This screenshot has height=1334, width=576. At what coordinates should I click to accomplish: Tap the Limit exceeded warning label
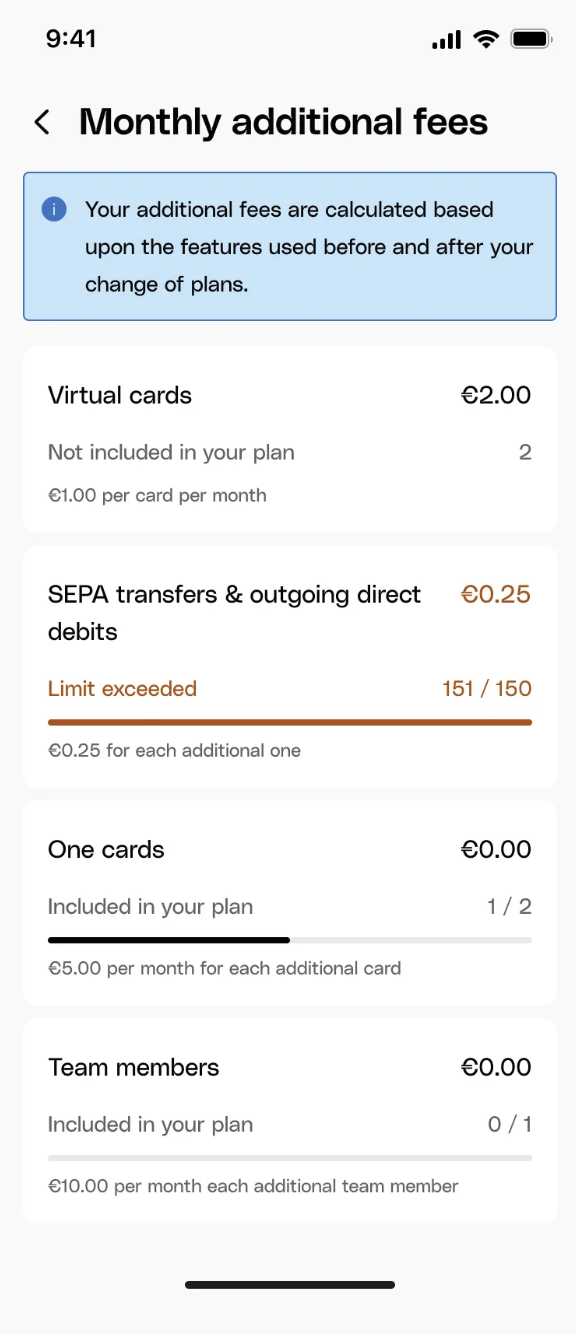[x=122, y=689]
